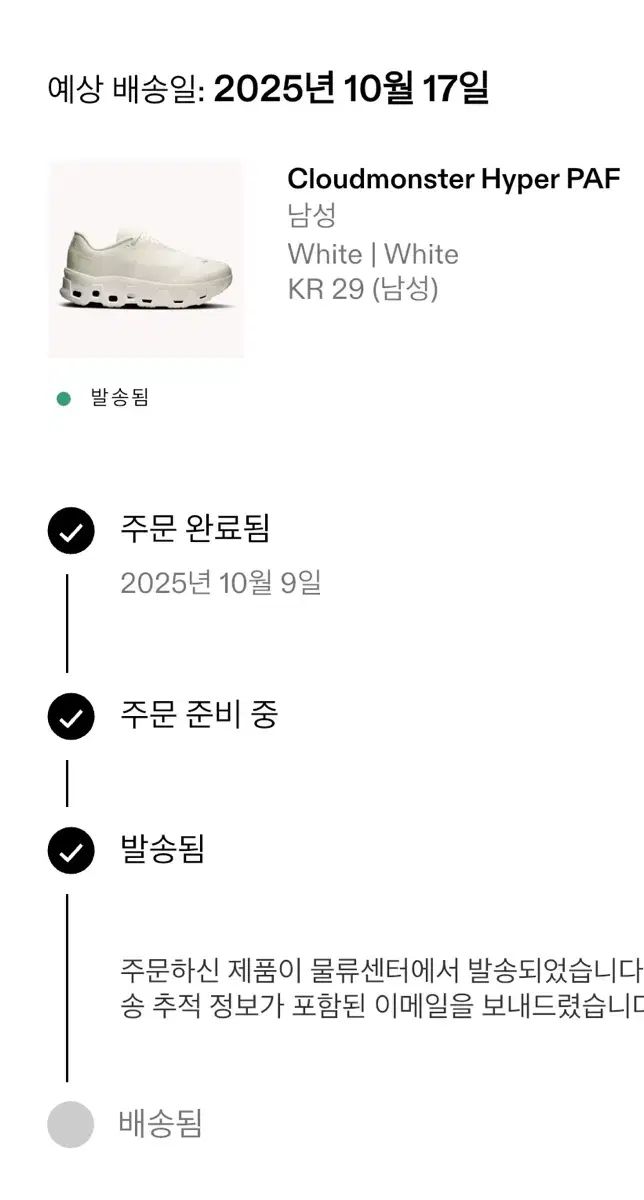Click the shipment notice mentioning 물류센터
644x1200 pixels.
click(380, 970)
